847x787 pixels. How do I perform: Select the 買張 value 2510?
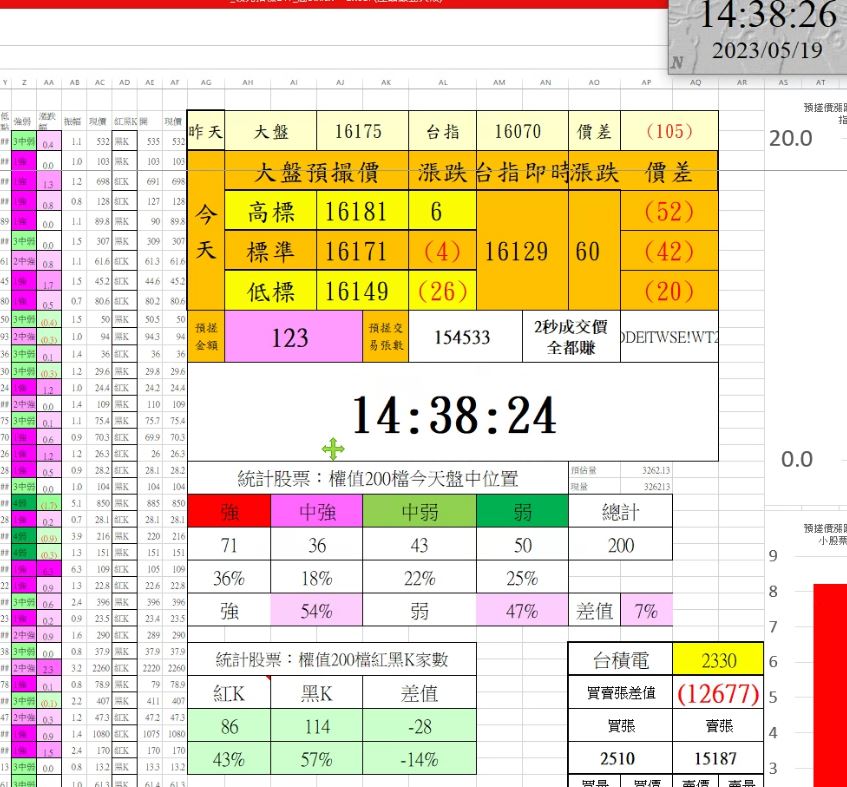(620, 758)
